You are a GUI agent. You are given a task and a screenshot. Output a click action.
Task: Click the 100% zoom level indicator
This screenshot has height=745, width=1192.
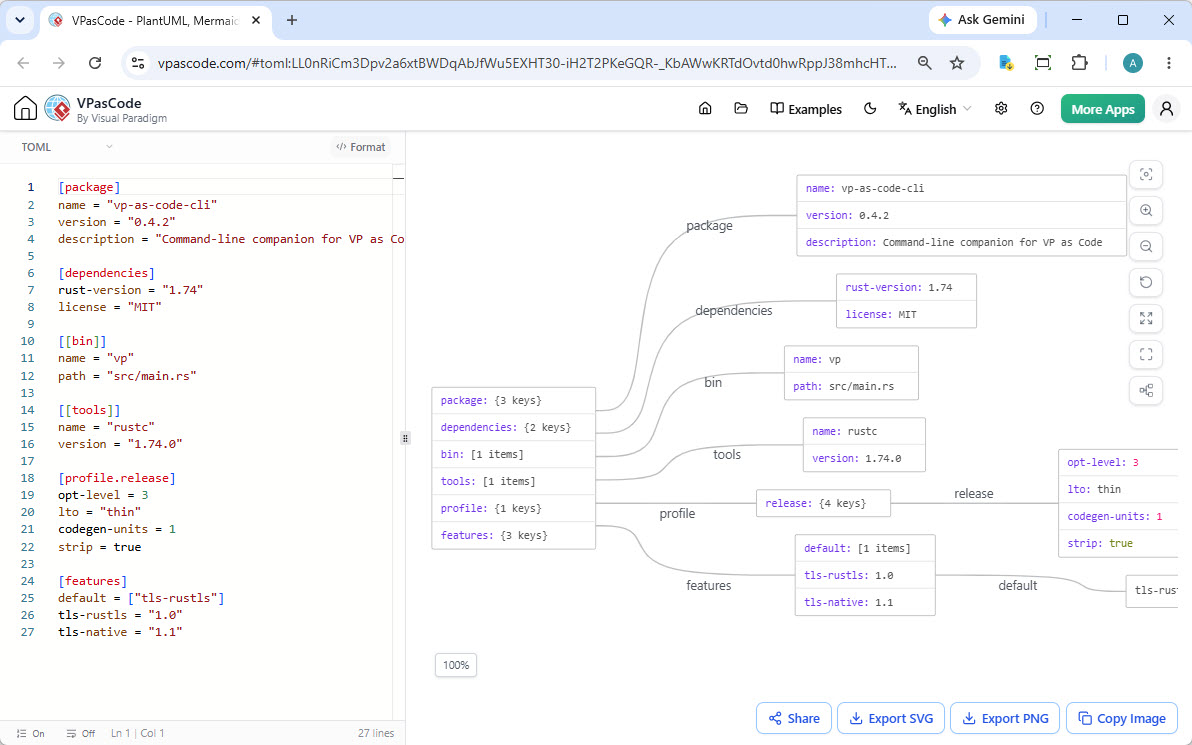[x=456, y=665]
